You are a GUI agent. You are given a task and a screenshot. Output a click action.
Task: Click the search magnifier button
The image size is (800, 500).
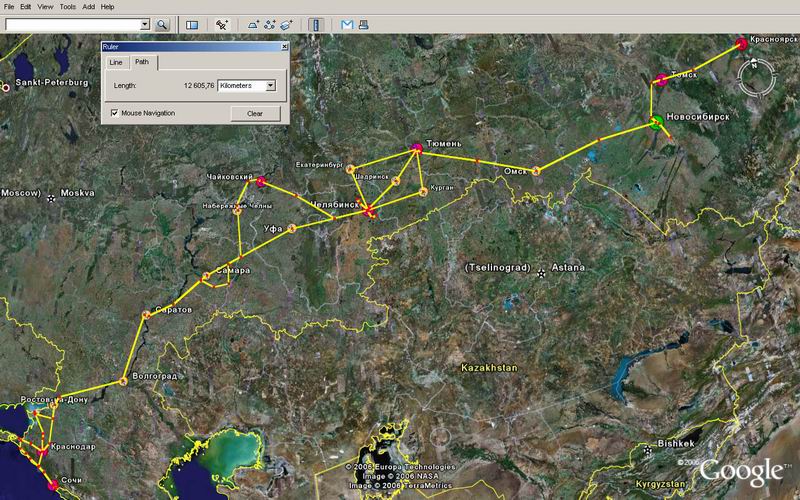coord(163,23)
